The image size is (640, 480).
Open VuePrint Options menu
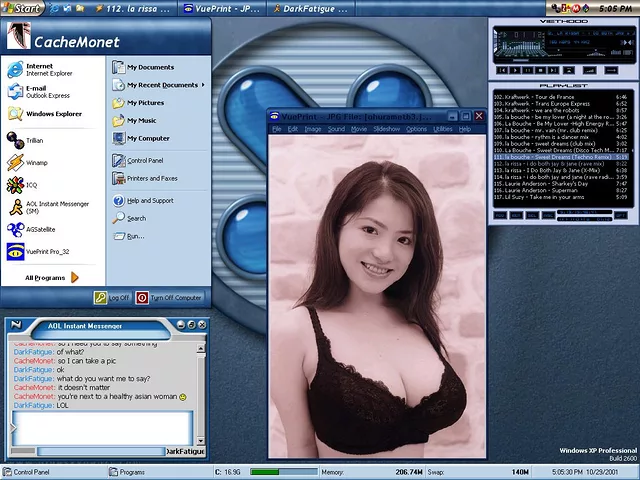coord(416,129)
